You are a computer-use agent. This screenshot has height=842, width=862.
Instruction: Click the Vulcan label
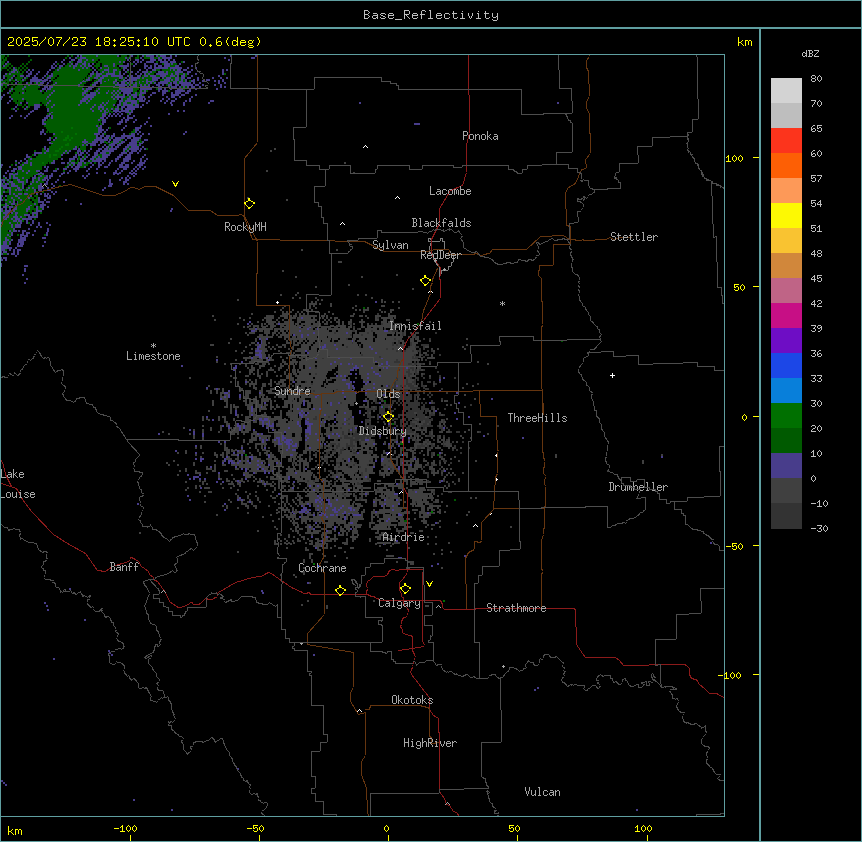(543, 792)
